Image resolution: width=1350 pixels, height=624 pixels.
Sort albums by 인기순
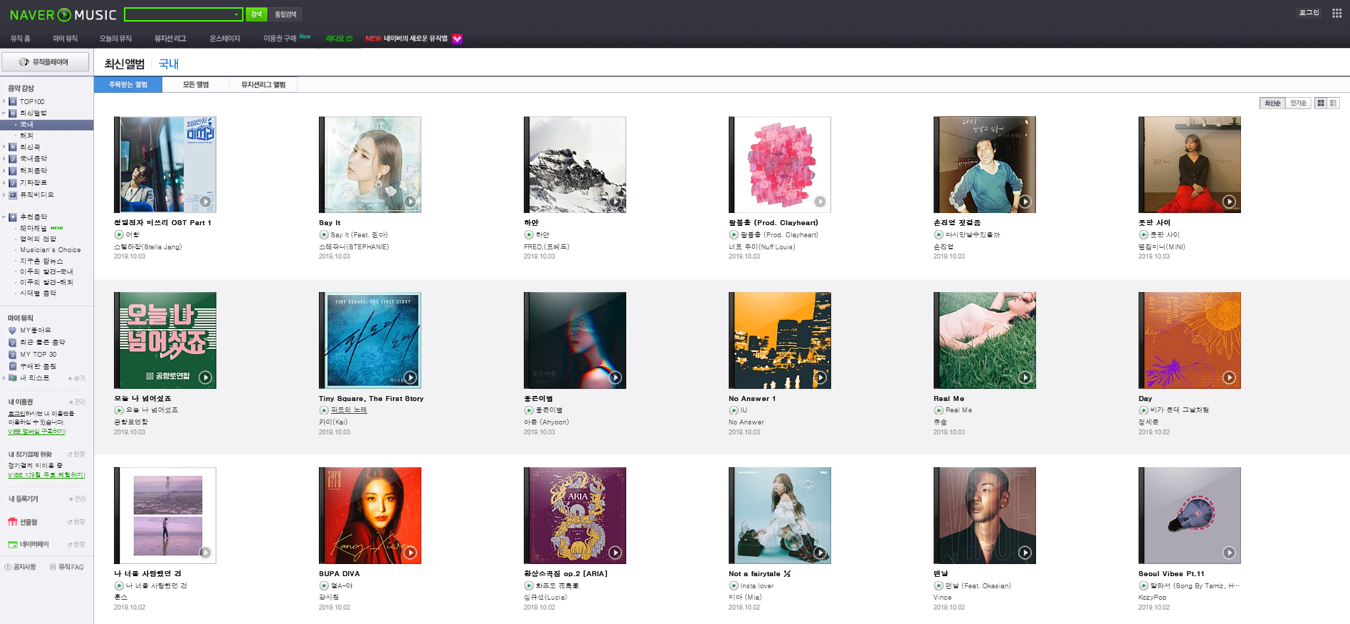(x=1298, y=103)
